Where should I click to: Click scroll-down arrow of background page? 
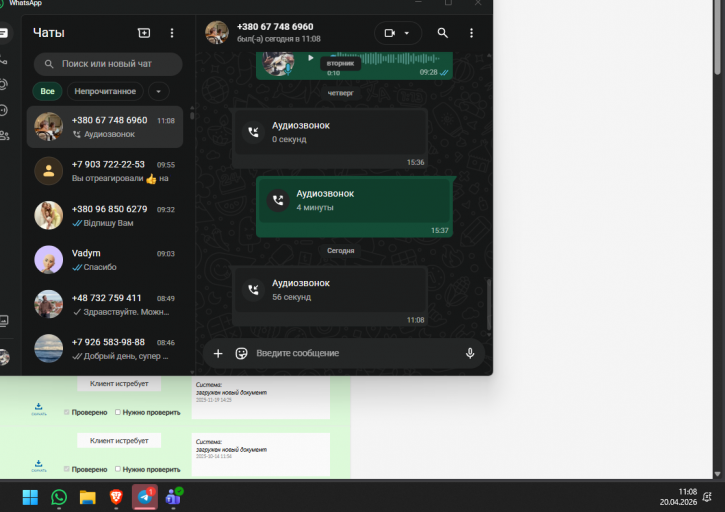[x=717, y=474]
